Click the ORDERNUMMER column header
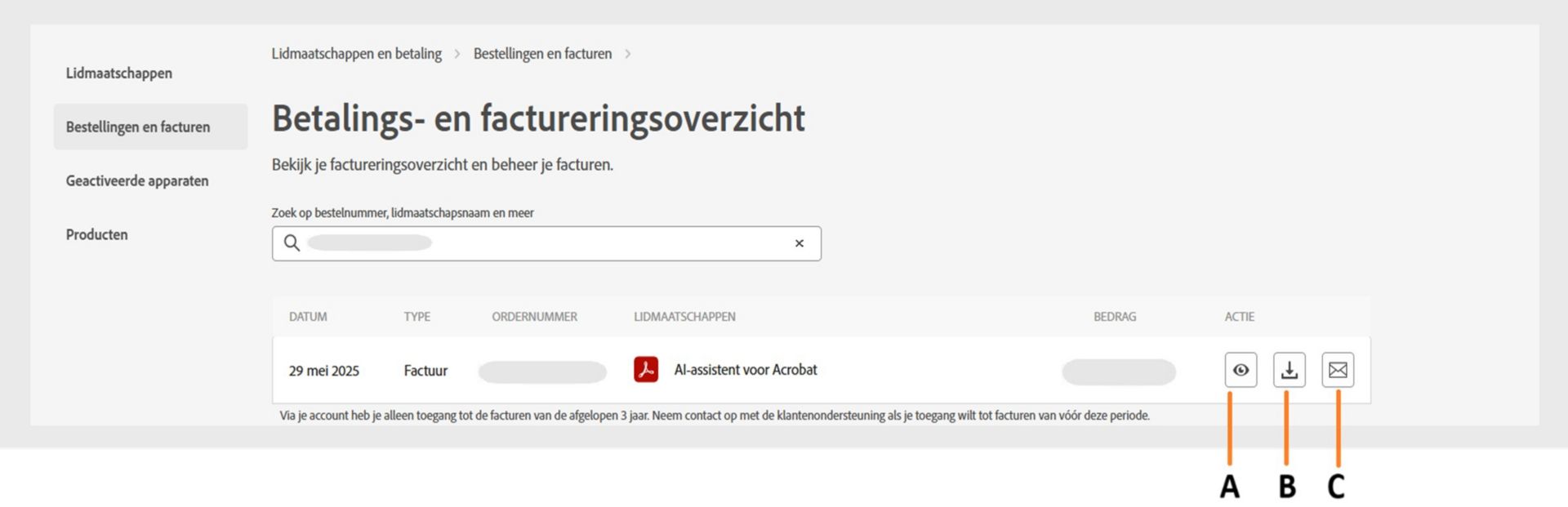Viewport: 1568px width, 507px height. click(534, 317)
